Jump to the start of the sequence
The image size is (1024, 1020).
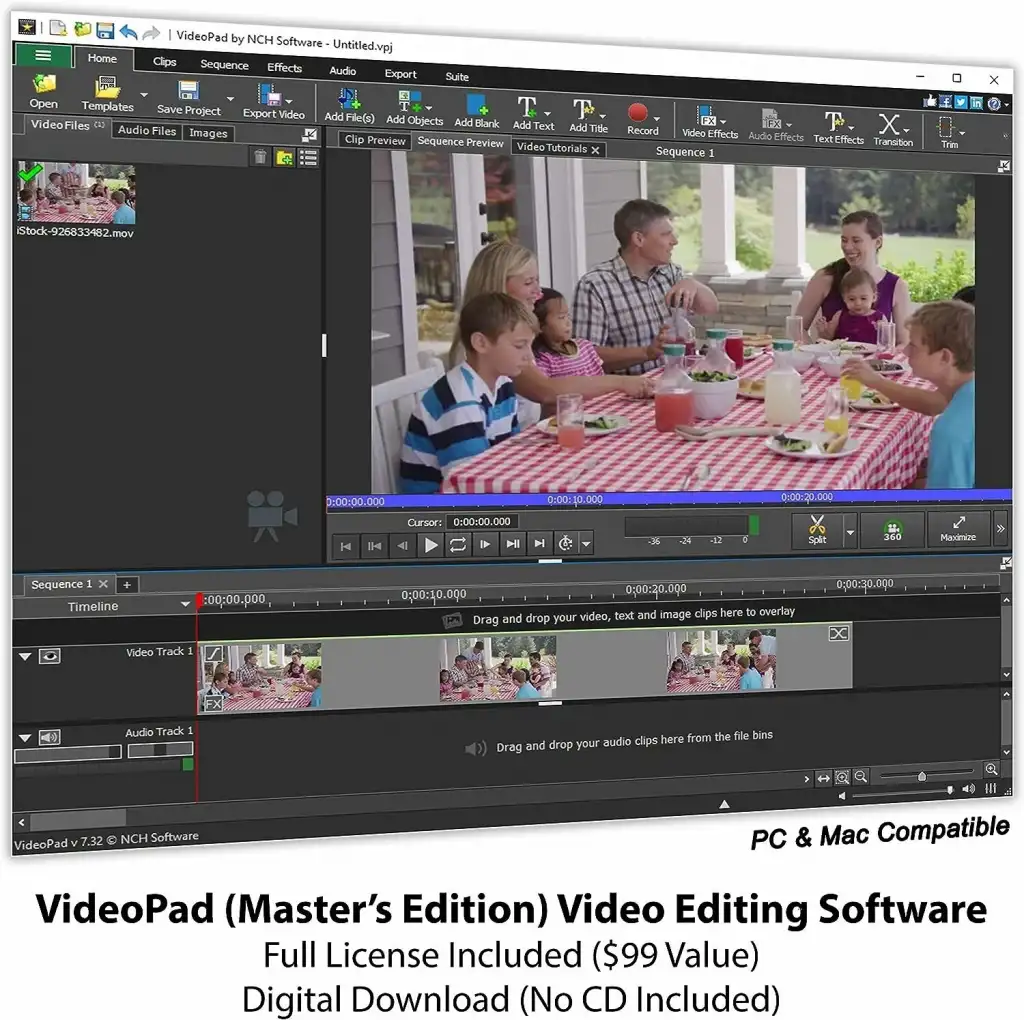tap(345, 546)
